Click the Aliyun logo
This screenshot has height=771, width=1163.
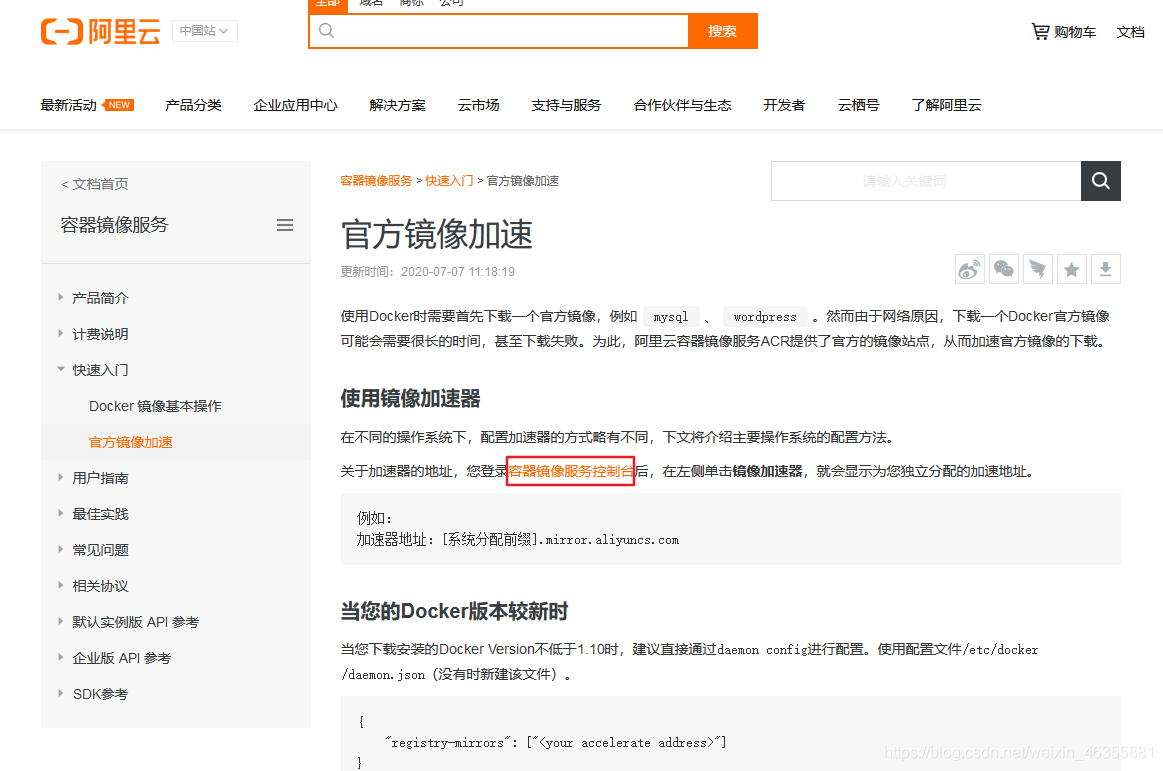[x=100, y=32]
